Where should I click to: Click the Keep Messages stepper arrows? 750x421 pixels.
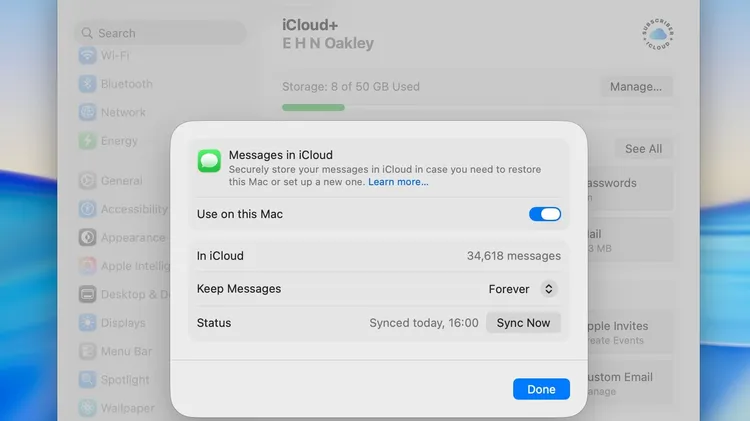(x=549, y=289)
